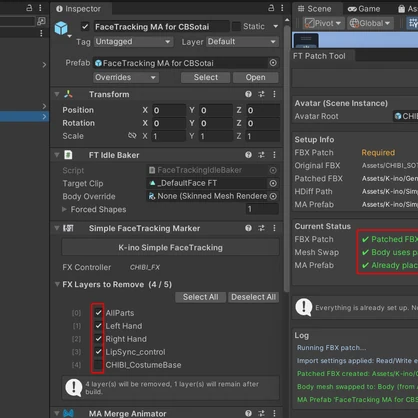This screenshot has height=418, width=418.
Task: Open the Transform component three-dot menu
Action: tap(274, 94)
